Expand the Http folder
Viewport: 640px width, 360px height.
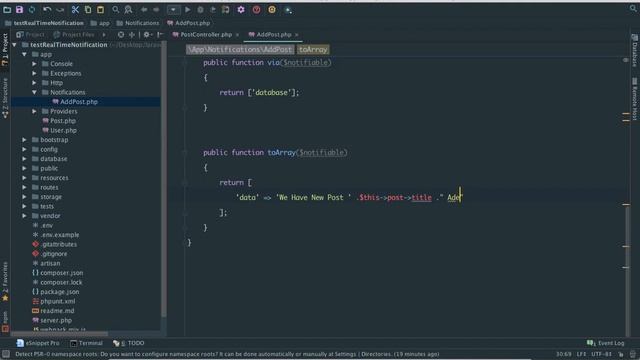click(34, 83)
